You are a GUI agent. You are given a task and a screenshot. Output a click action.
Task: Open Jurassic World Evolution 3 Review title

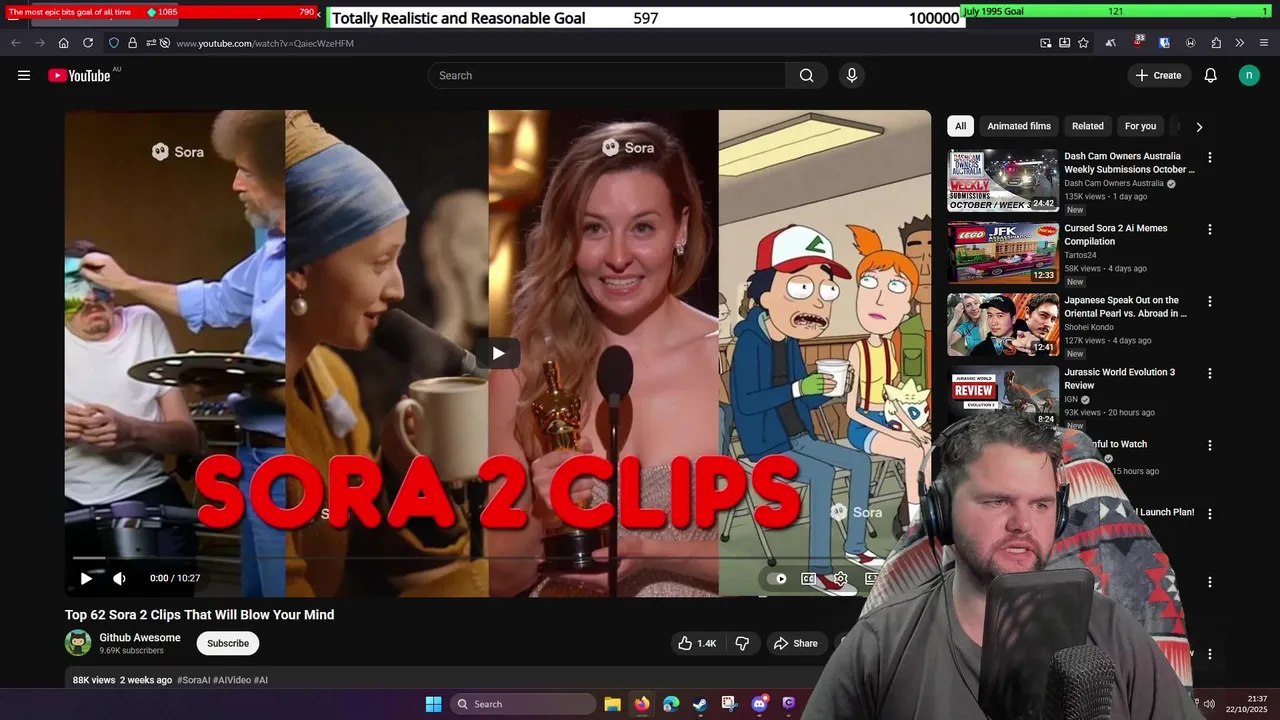point(1119,378)
